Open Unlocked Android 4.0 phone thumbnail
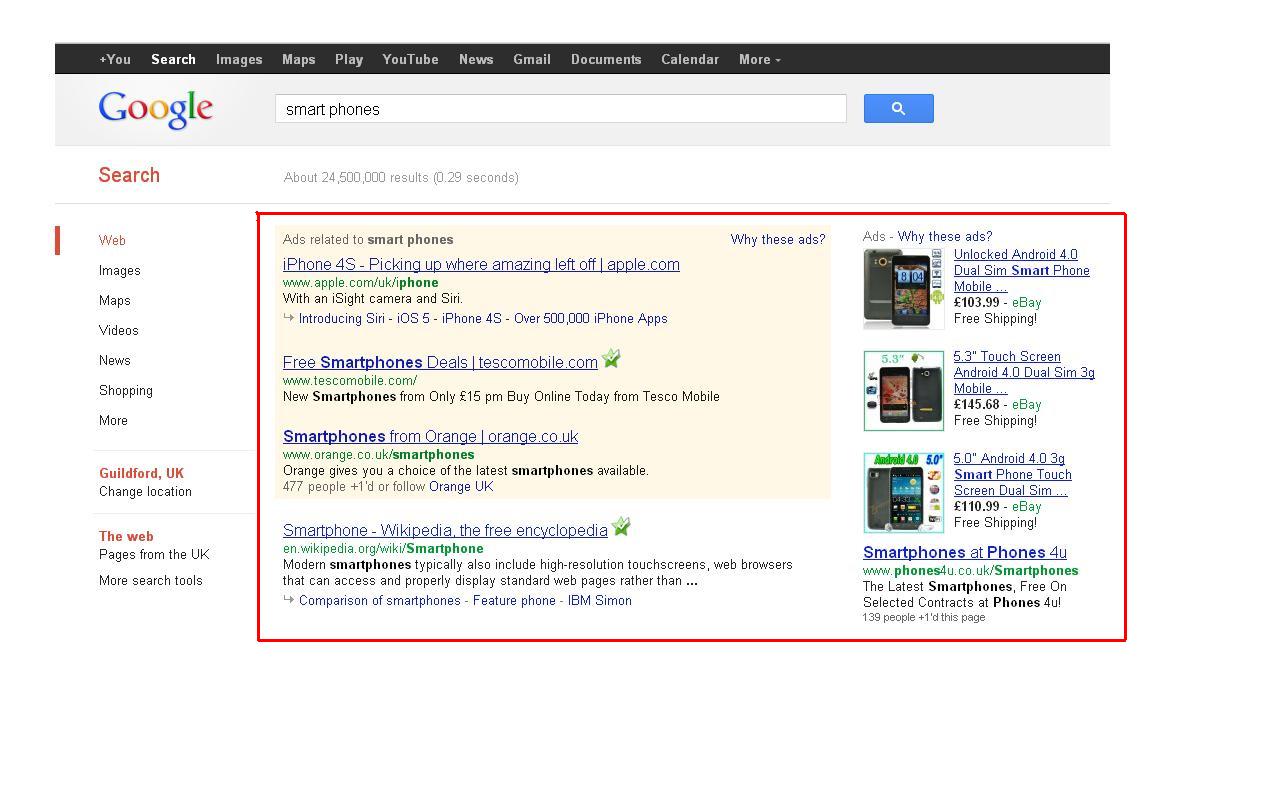This screenshot has height=800, width=1280. click(903, 288)
